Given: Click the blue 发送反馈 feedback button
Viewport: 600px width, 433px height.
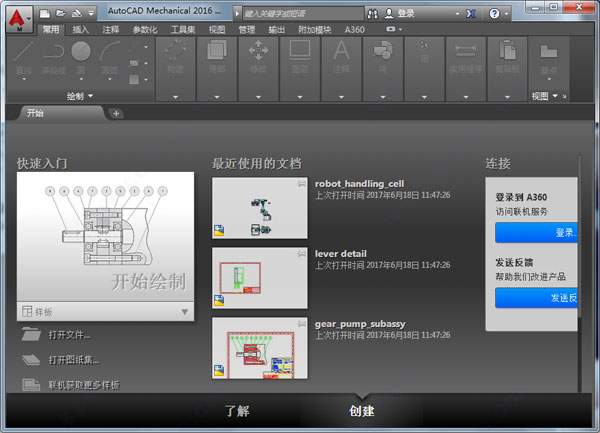Looking at the screenshot, I should click(x=536, y=298).
